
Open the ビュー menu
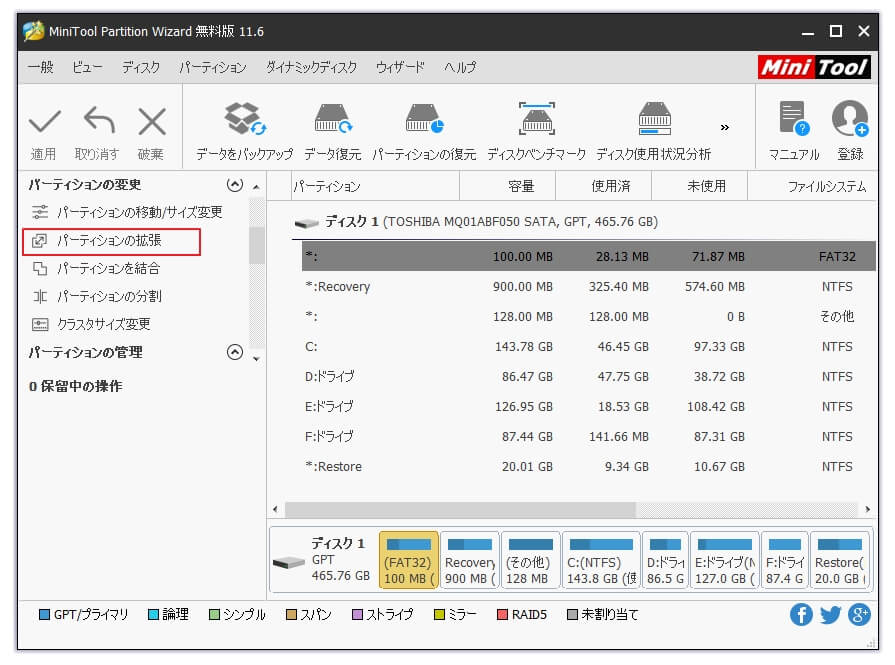click(x=87, y=67)
